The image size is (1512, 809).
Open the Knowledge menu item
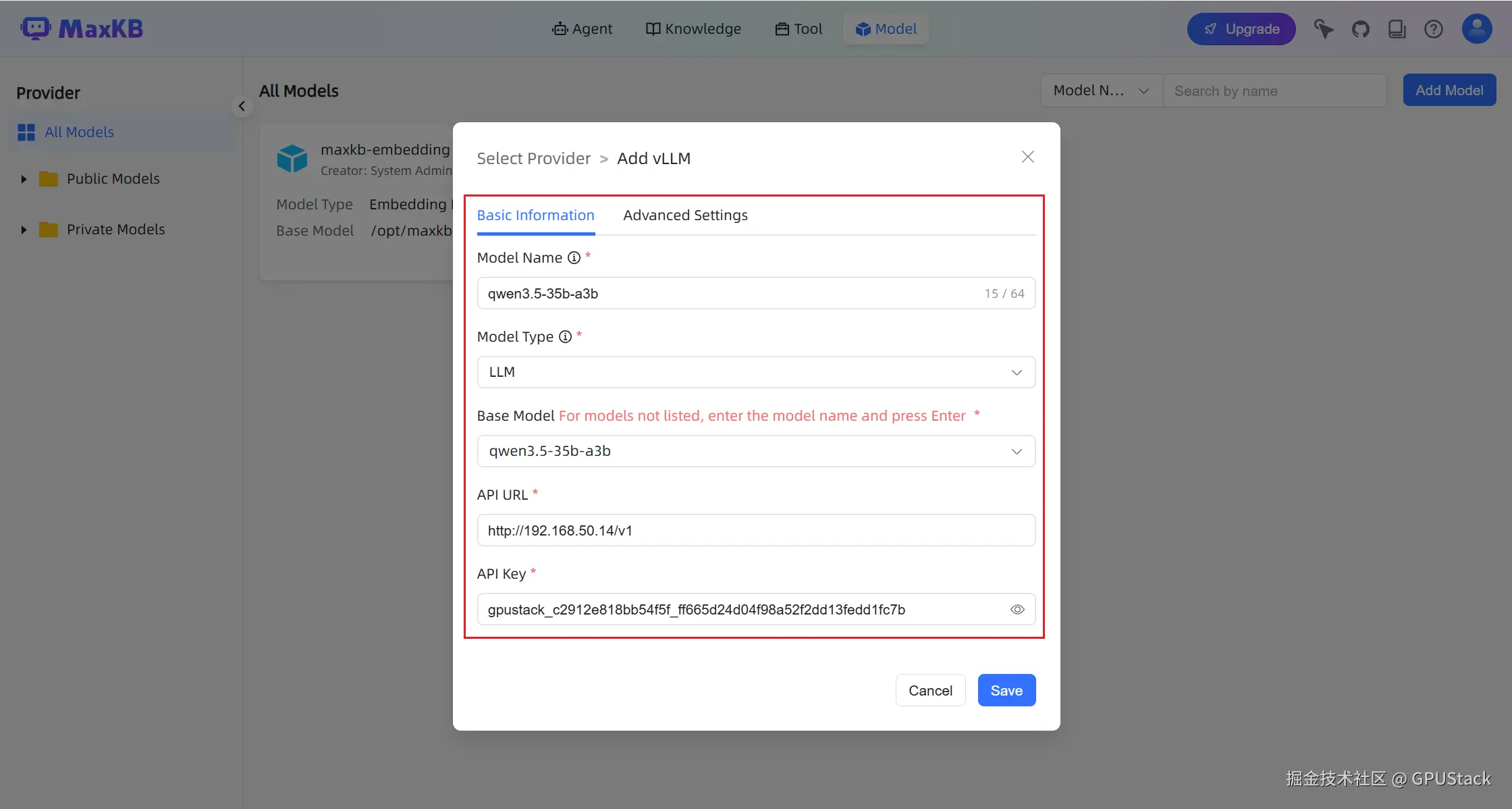tap(693, 29)
